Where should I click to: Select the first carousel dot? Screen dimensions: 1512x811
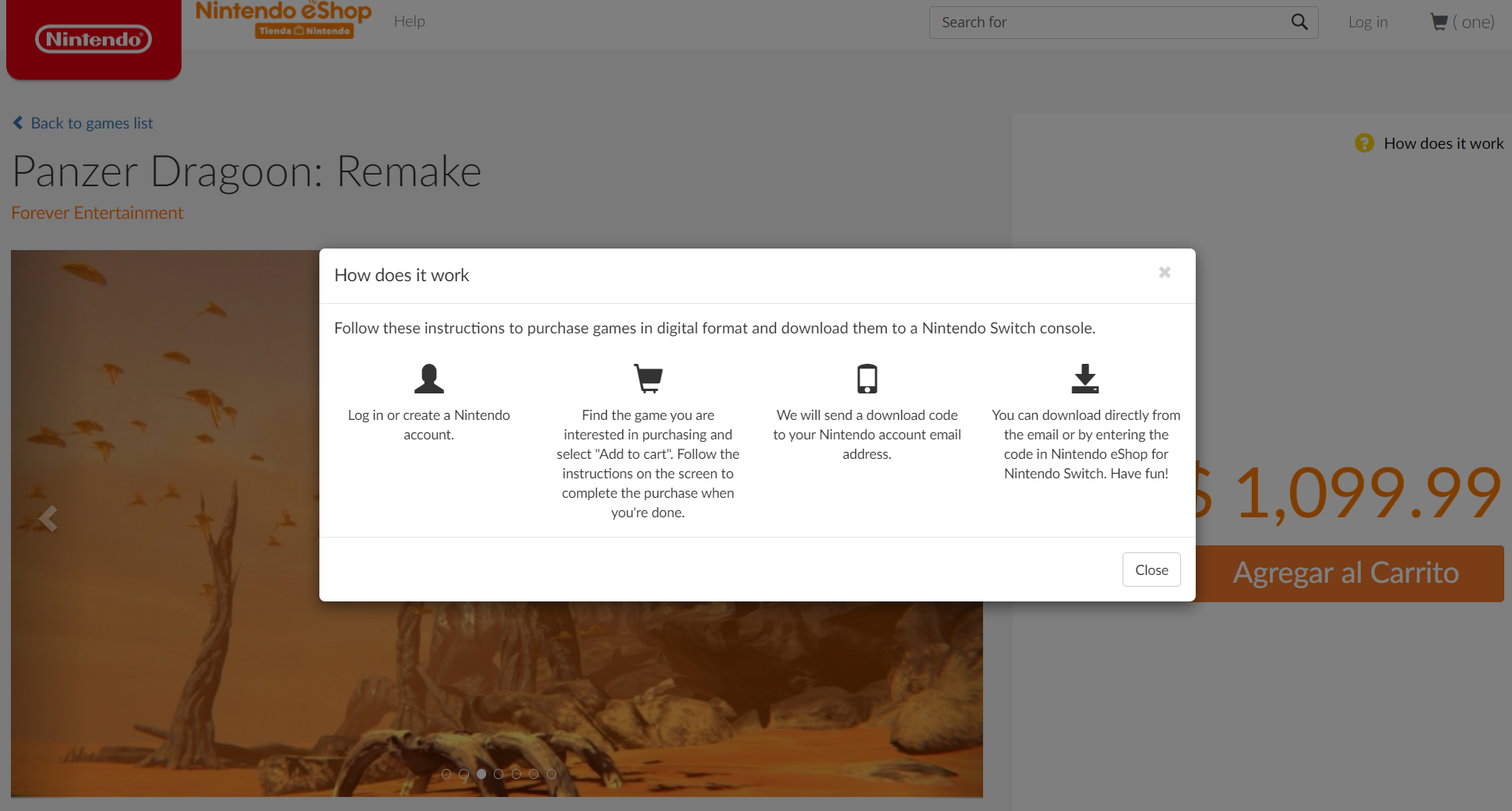click(x=446, y=774)
